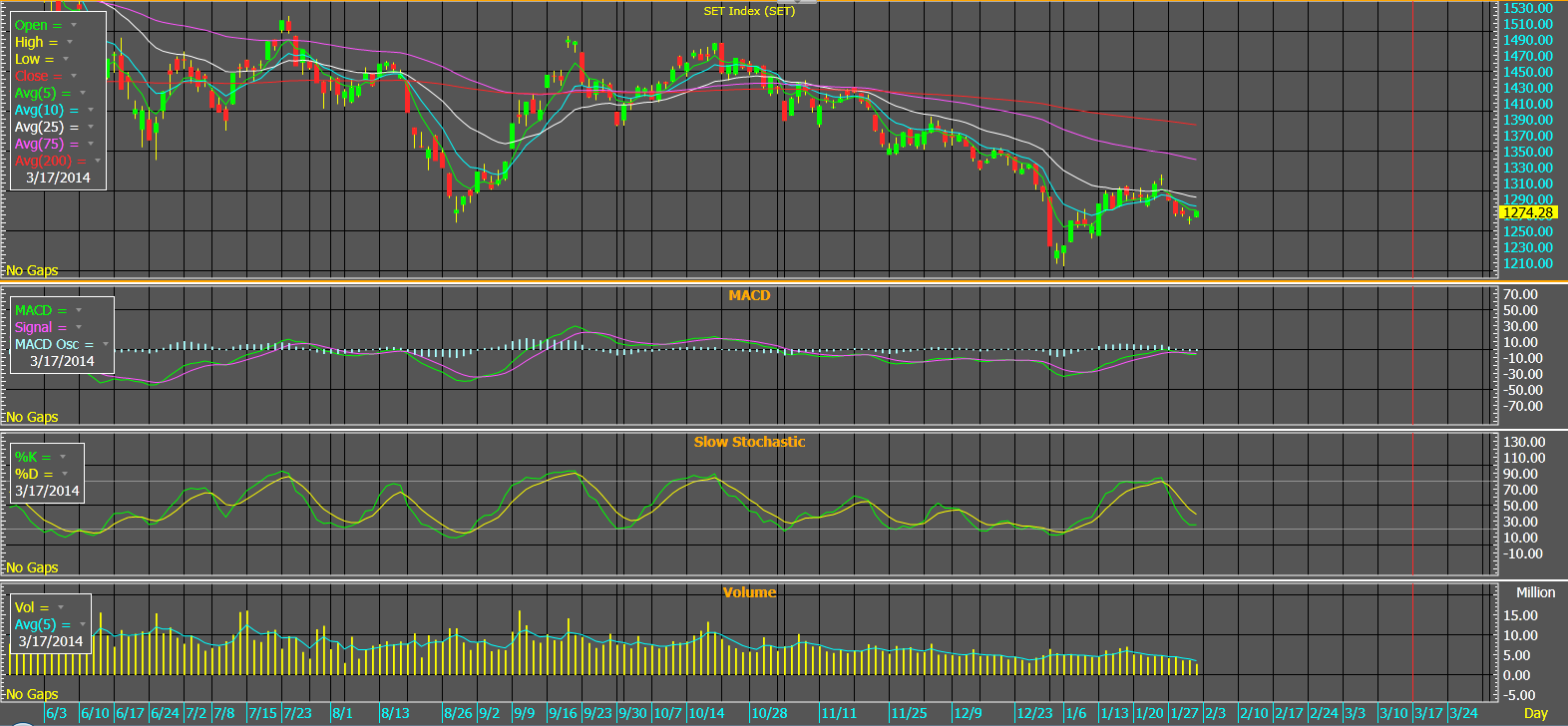Click 'No Gaps' in the Volume panel

(x=32, y=694)
